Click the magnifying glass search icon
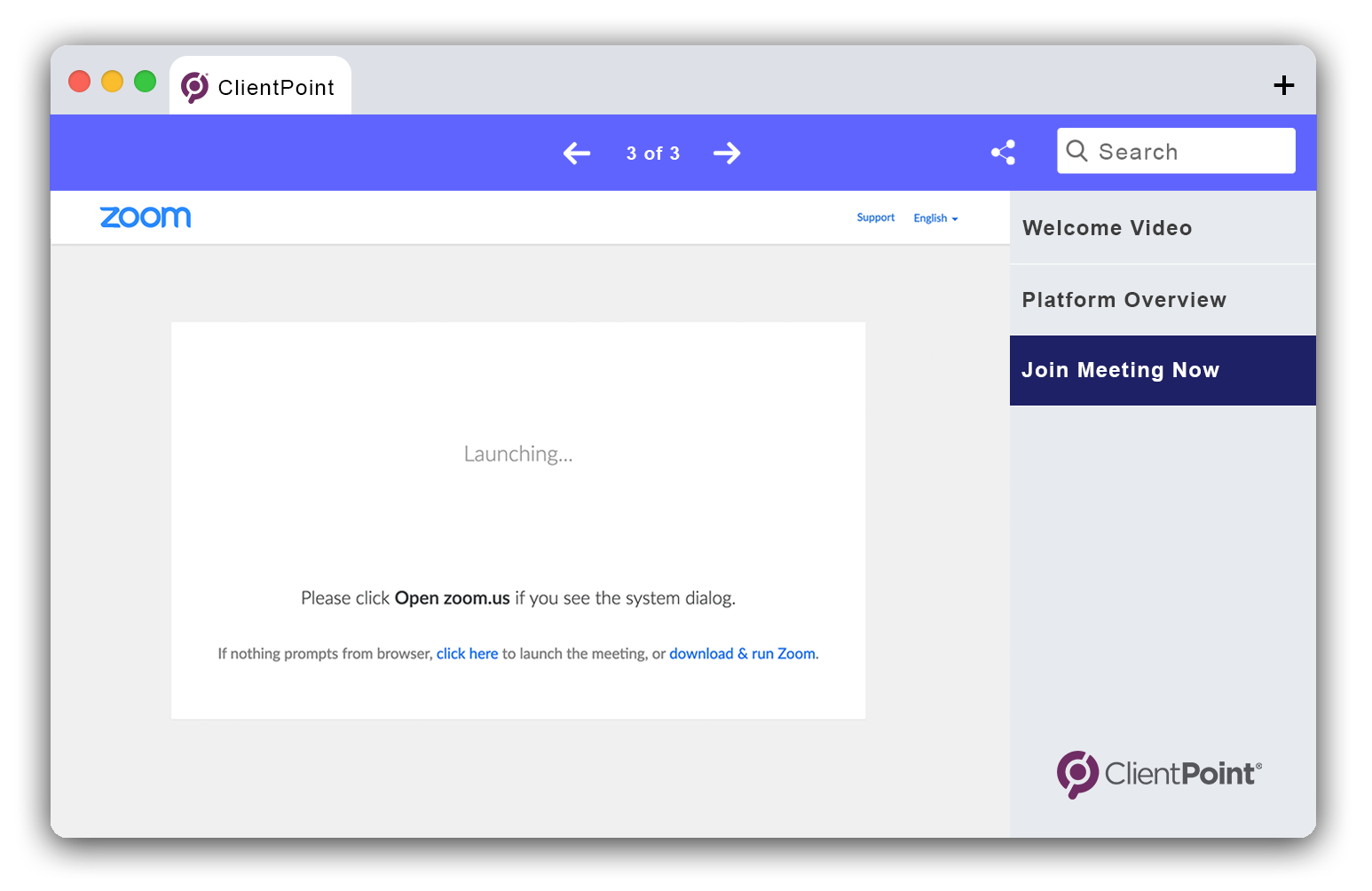Viewport: 1372px width, 891px height. (x=1076, y=151)
